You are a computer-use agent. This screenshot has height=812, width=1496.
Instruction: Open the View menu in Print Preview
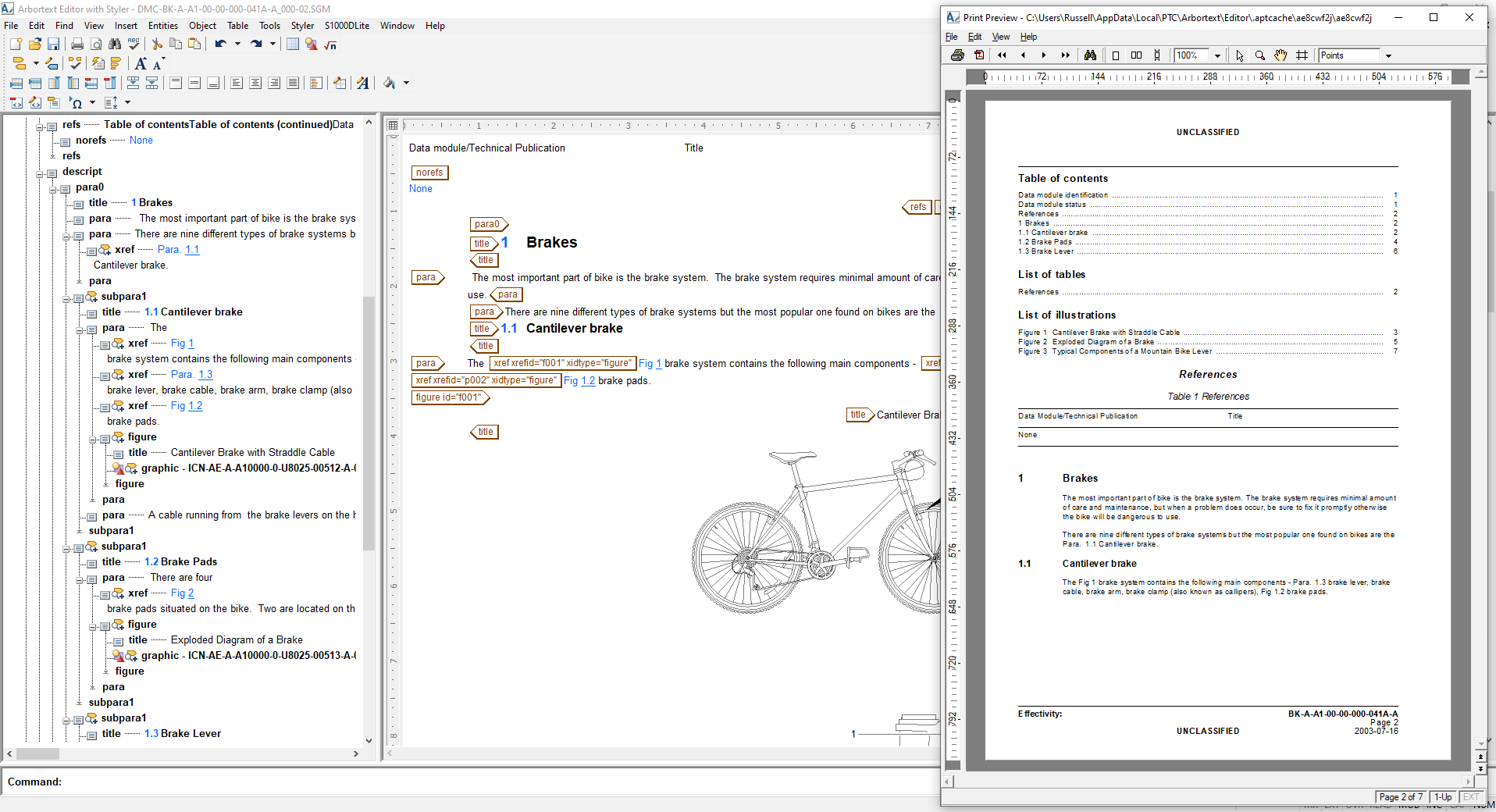click(x=1000, y=37)
